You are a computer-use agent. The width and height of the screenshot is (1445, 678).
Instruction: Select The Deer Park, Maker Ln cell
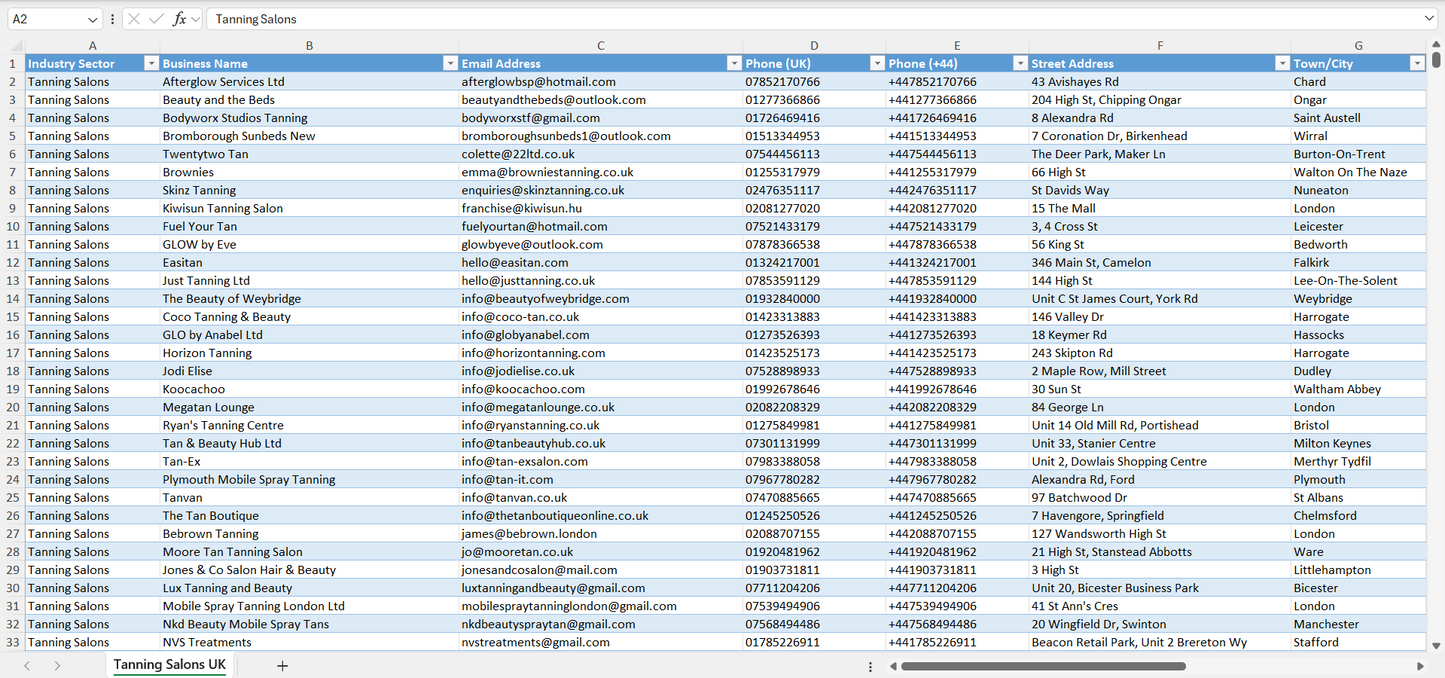(1160, 154)
